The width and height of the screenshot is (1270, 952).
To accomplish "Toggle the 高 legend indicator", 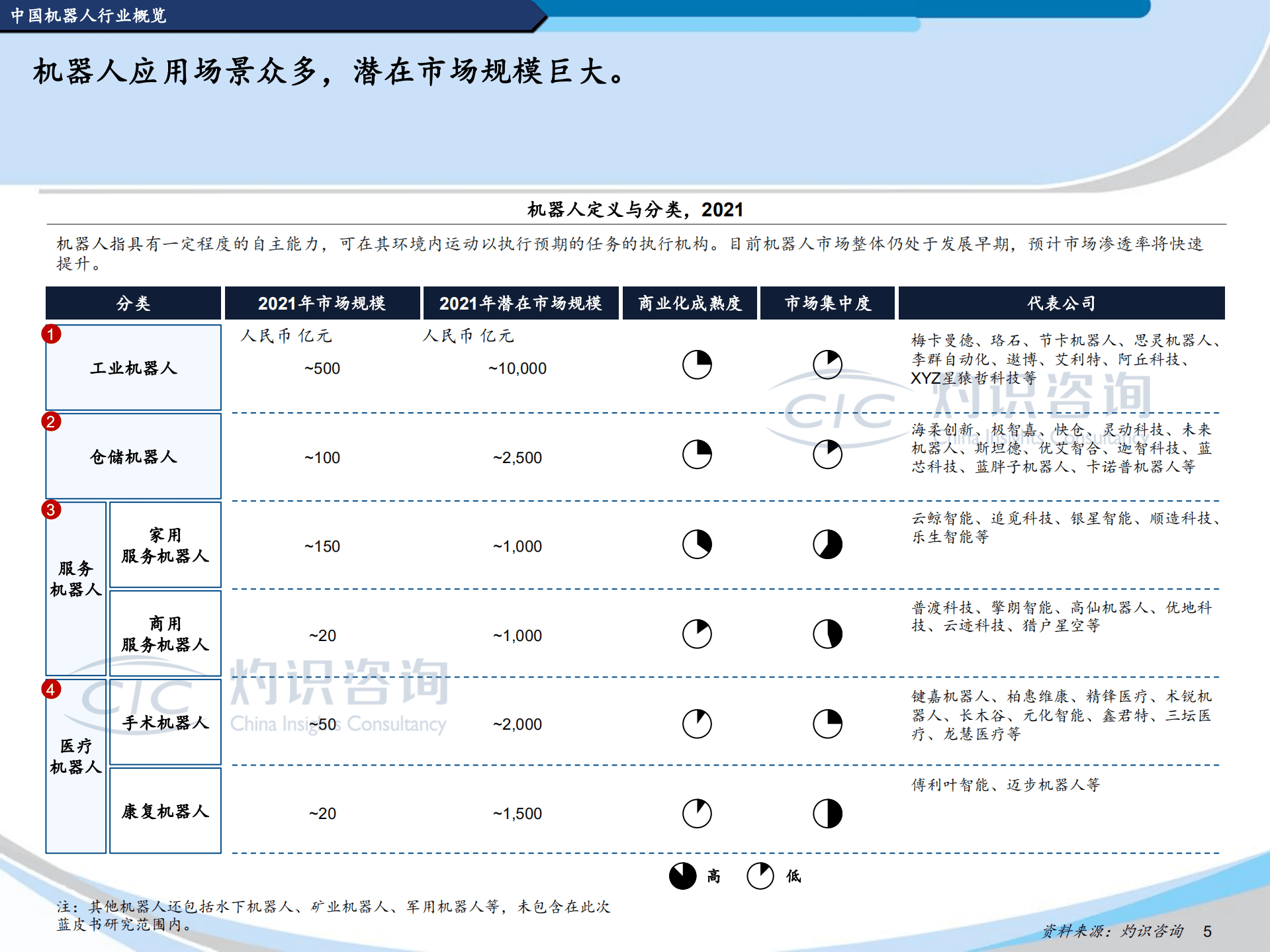I will 682,875.
